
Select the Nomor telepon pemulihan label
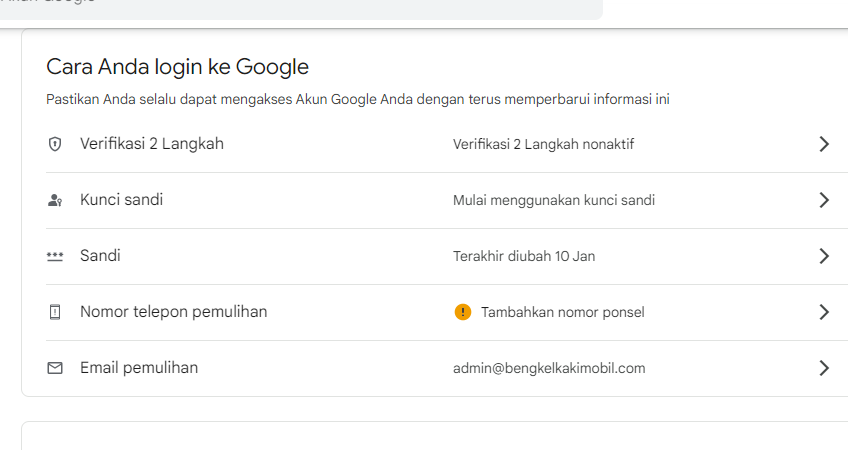(173, 312)
